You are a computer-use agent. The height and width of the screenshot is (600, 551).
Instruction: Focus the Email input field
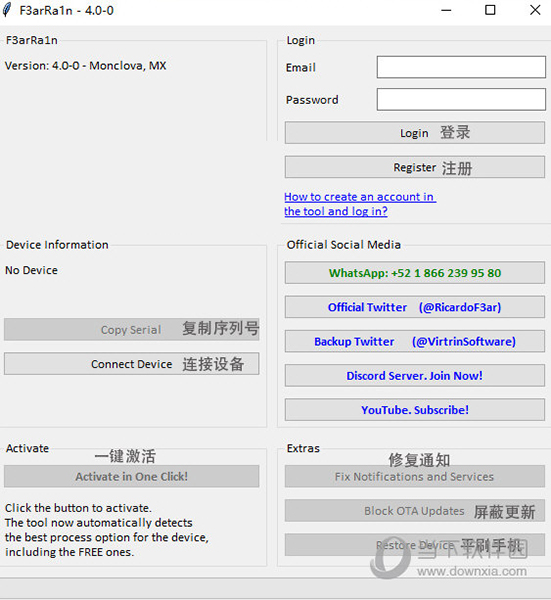point(461,67)
